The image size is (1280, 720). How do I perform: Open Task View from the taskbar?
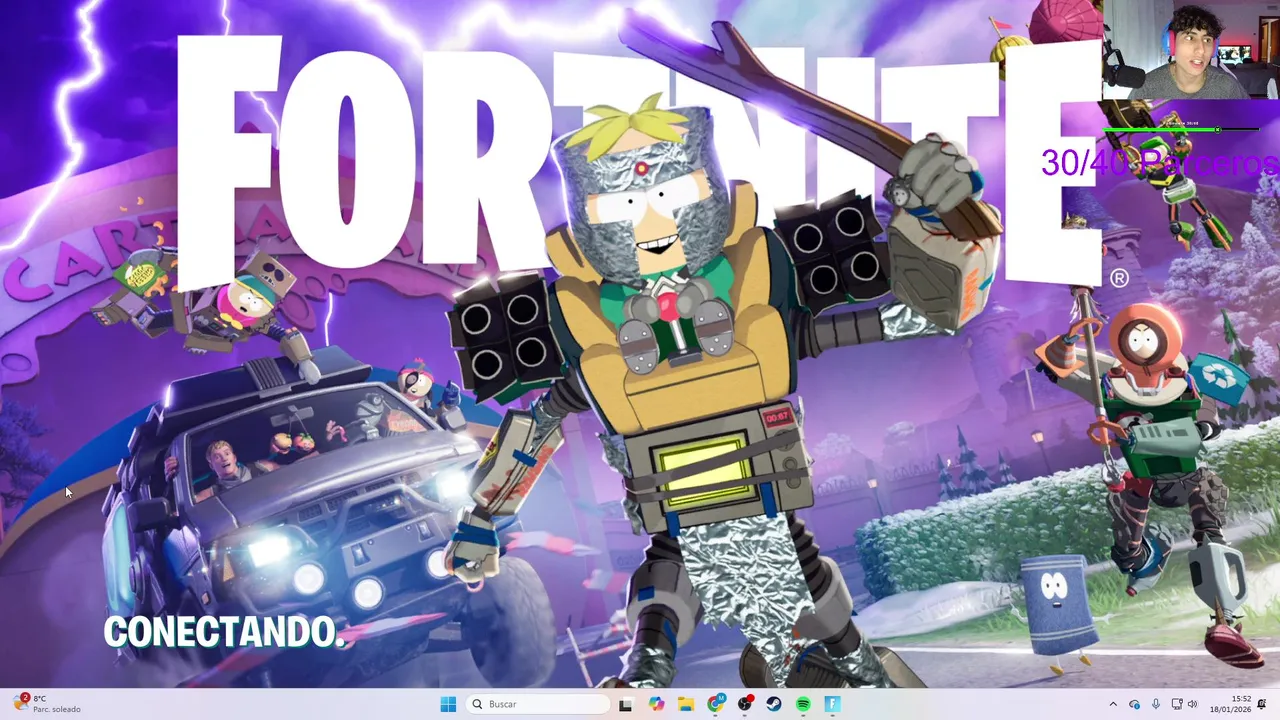[x=626, y=704]
